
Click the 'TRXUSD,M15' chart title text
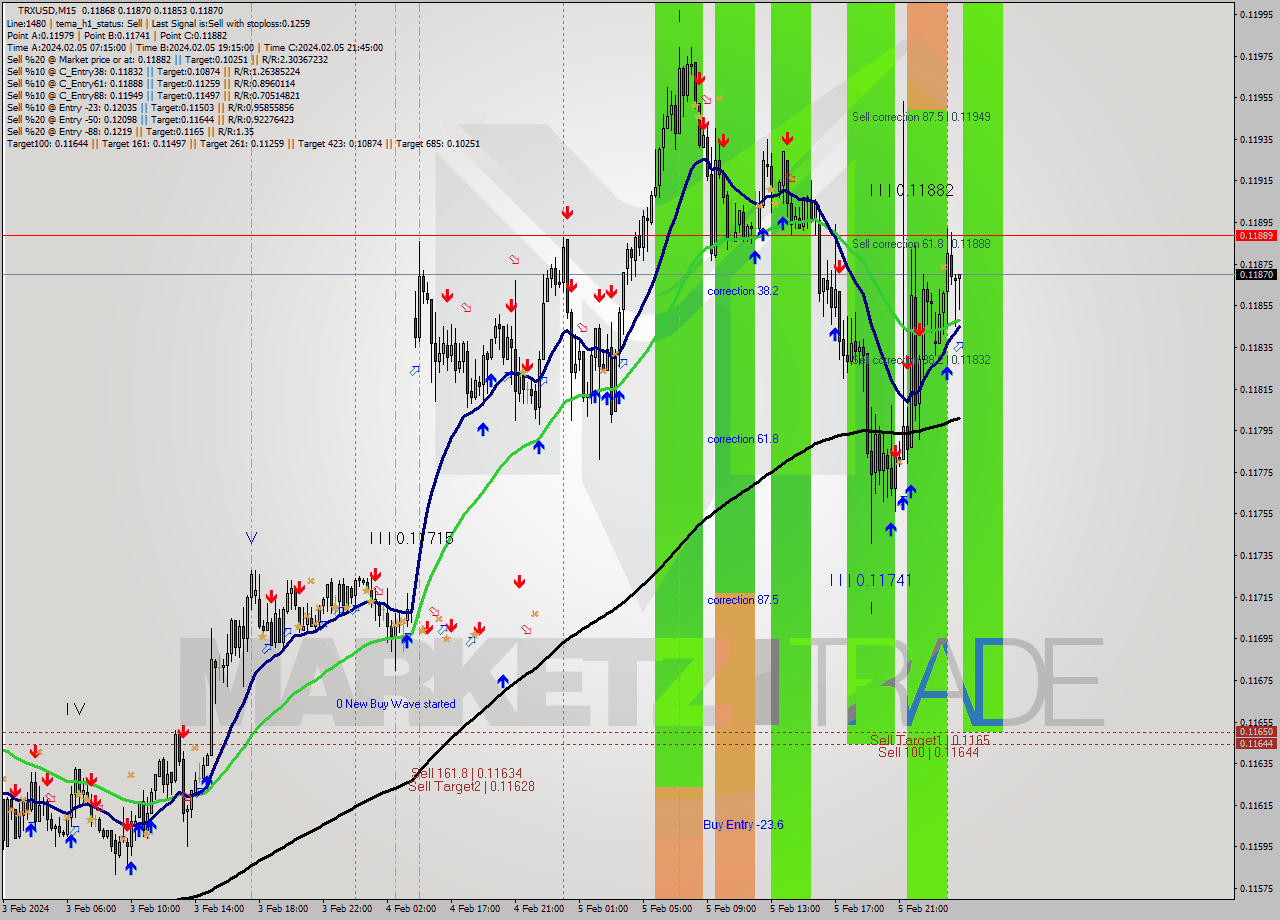pyautogui.click(x=49, y=10)
